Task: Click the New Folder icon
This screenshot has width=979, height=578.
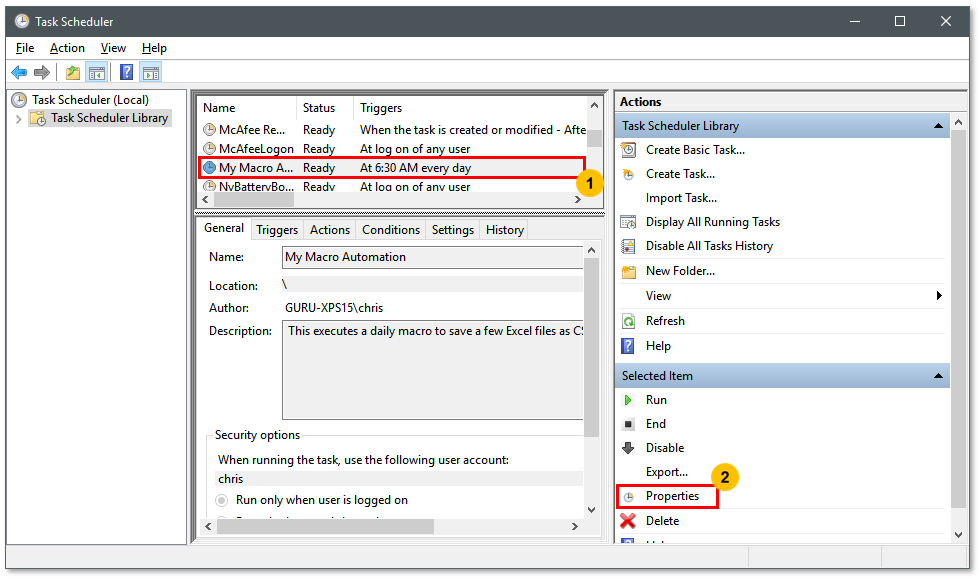Action: click(x=628, y=270)
